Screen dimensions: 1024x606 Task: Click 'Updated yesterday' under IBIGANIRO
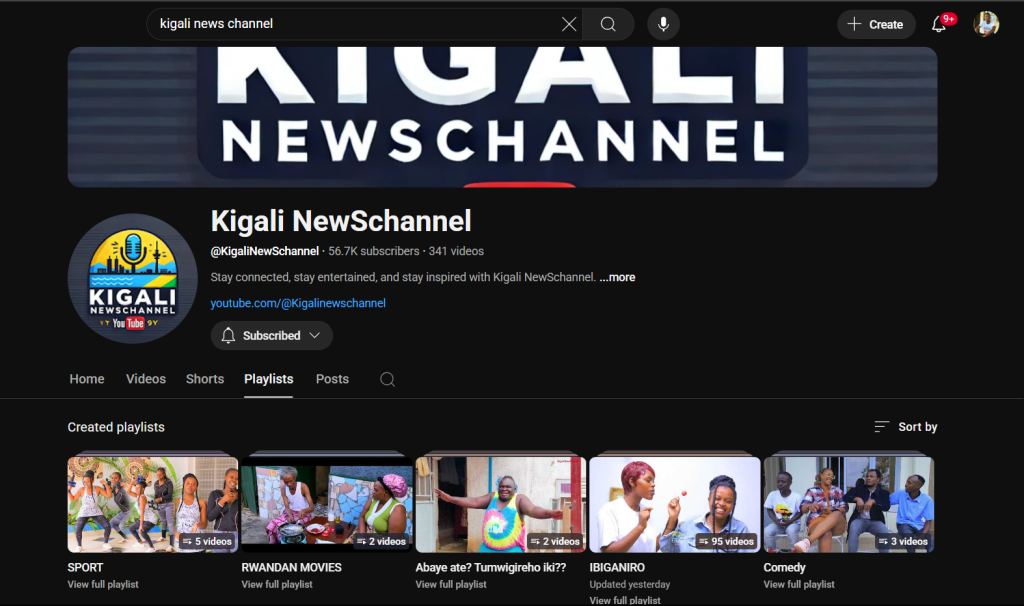pyautogui.click(x=630, y=584)
